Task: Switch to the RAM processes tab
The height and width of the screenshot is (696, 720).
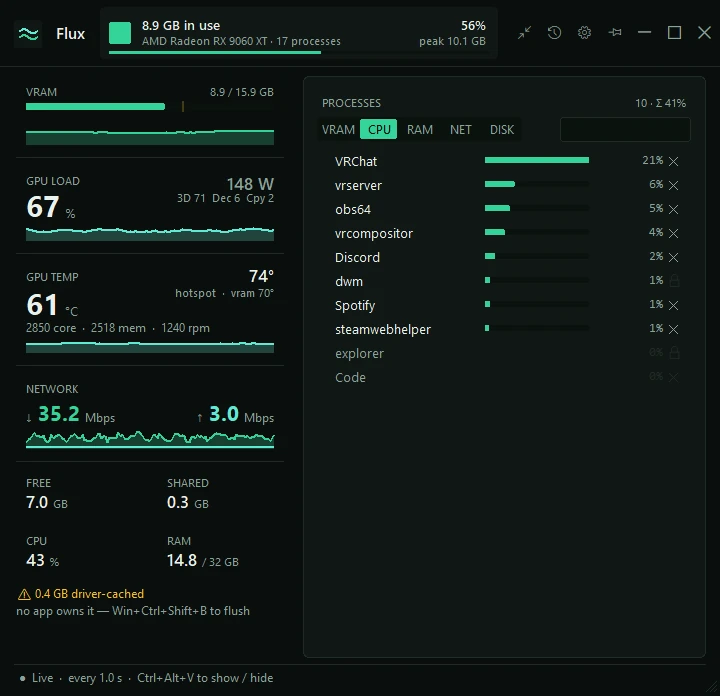Action: tap(420, 129)
